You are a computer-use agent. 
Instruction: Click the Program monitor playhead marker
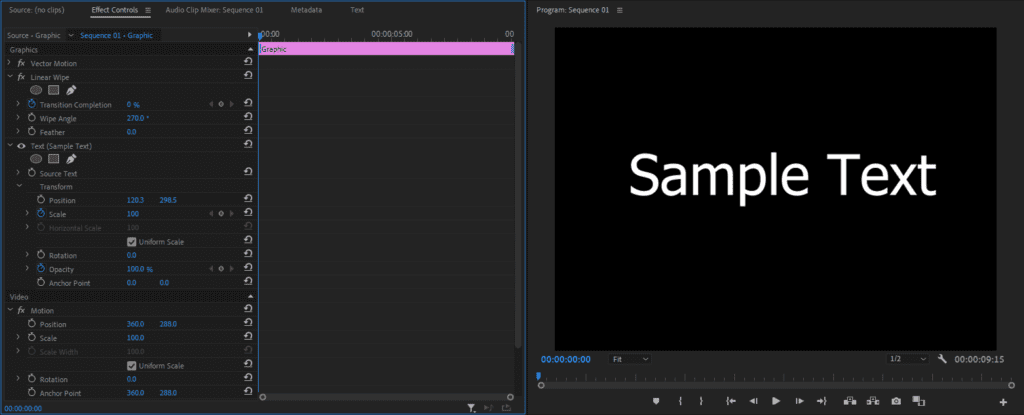(539, 376)
